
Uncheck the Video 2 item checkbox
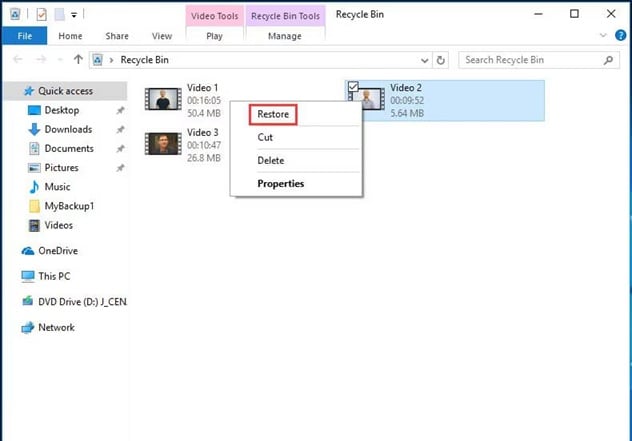click(x=353, y=86)
